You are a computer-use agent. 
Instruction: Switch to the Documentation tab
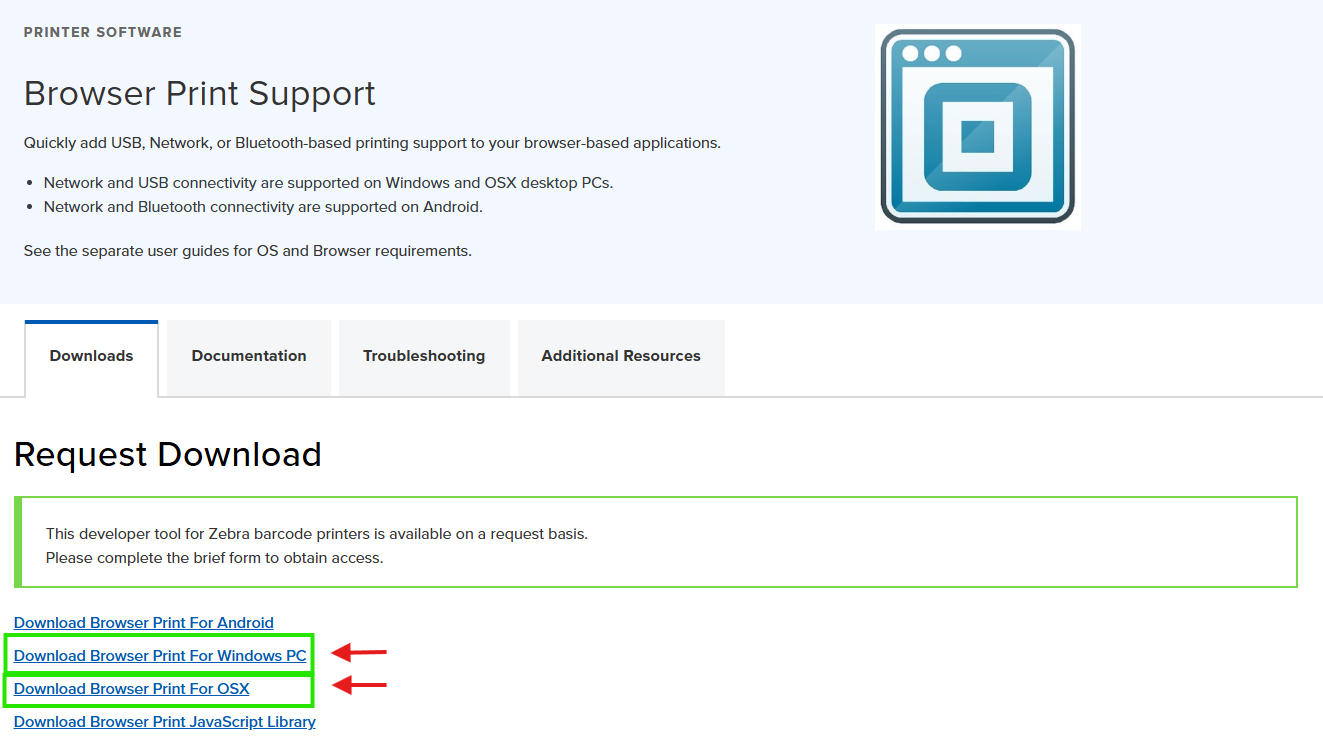[249, 358]
